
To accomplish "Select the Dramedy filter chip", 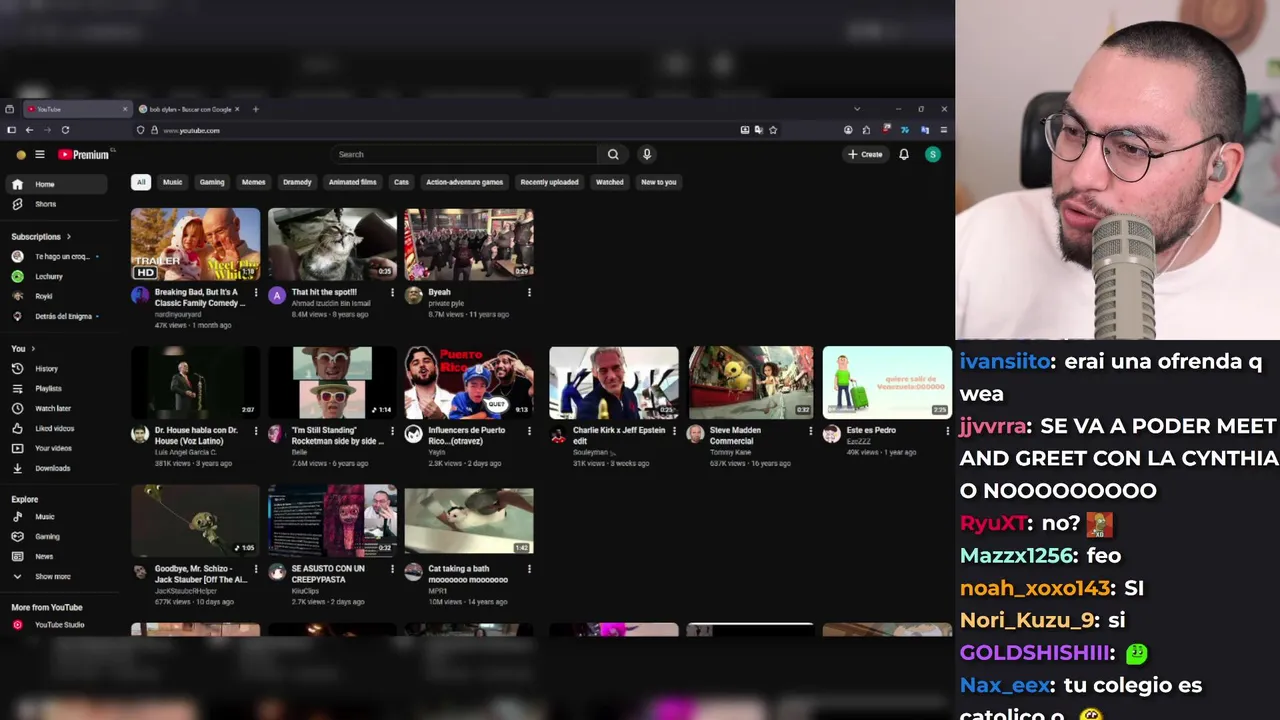I will [x=297, y=182].
